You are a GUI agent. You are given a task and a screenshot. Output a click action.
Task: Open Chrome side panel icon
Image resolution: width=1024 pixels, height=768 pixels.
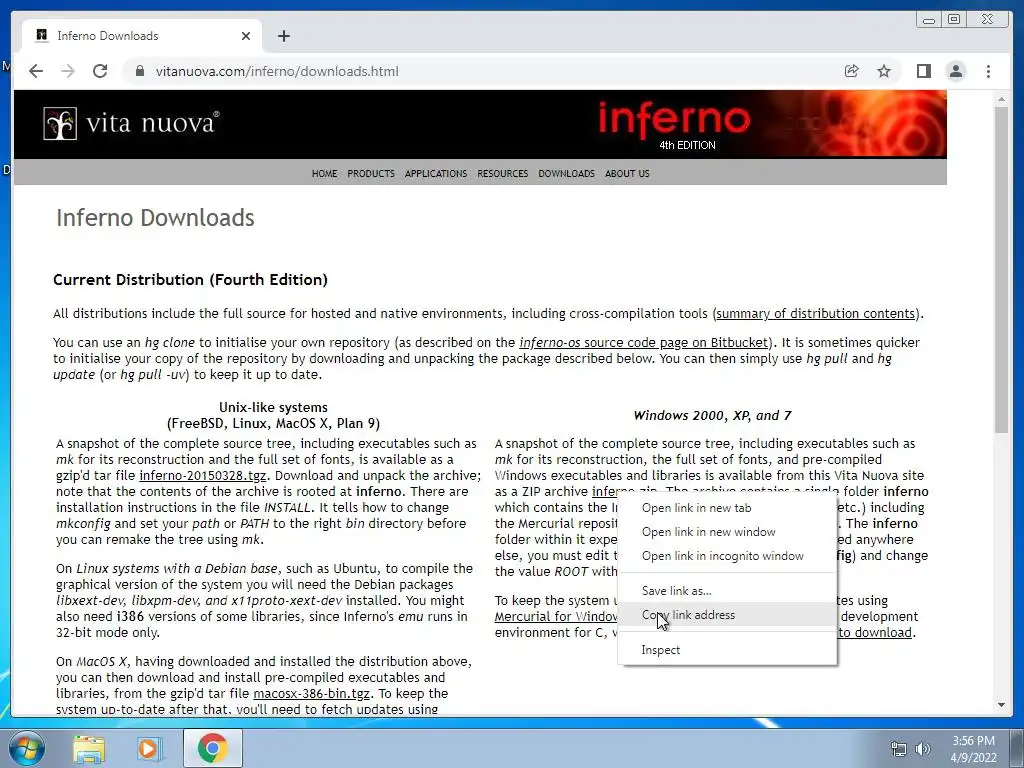click(923, 71)
